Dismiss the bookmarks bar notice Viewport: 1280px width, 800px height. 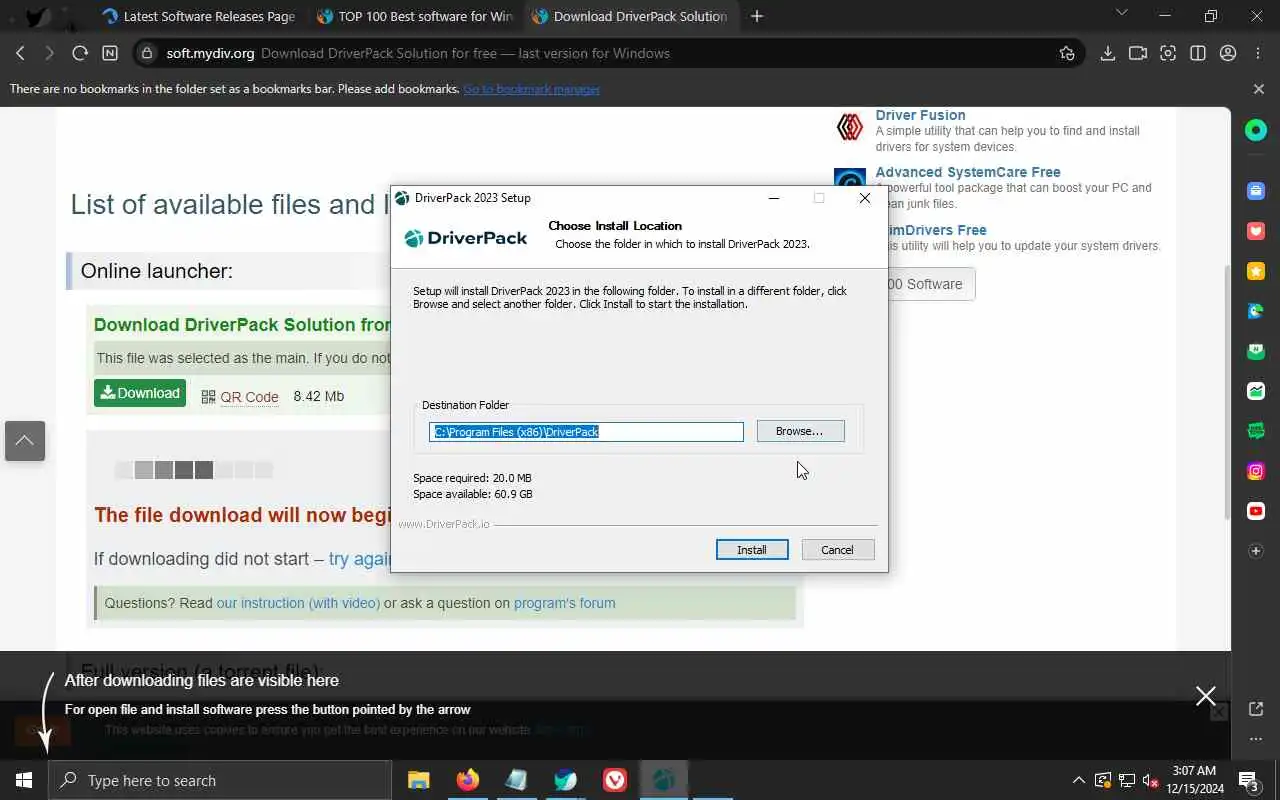coord(1258,89)
